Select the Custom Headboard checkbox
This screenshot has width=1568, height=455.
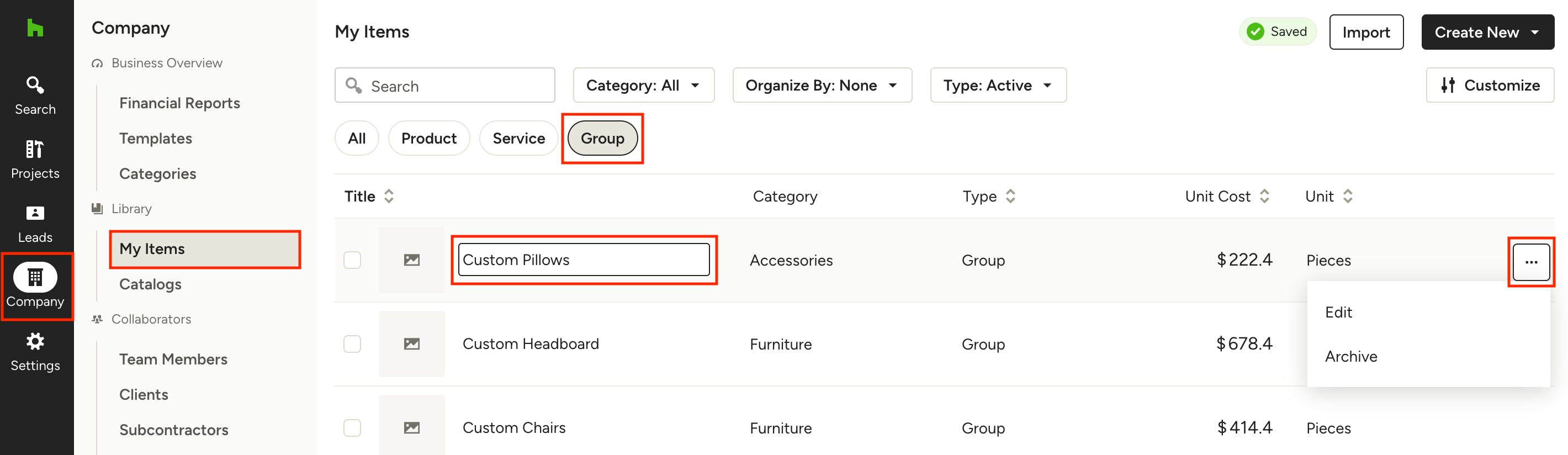352,344
